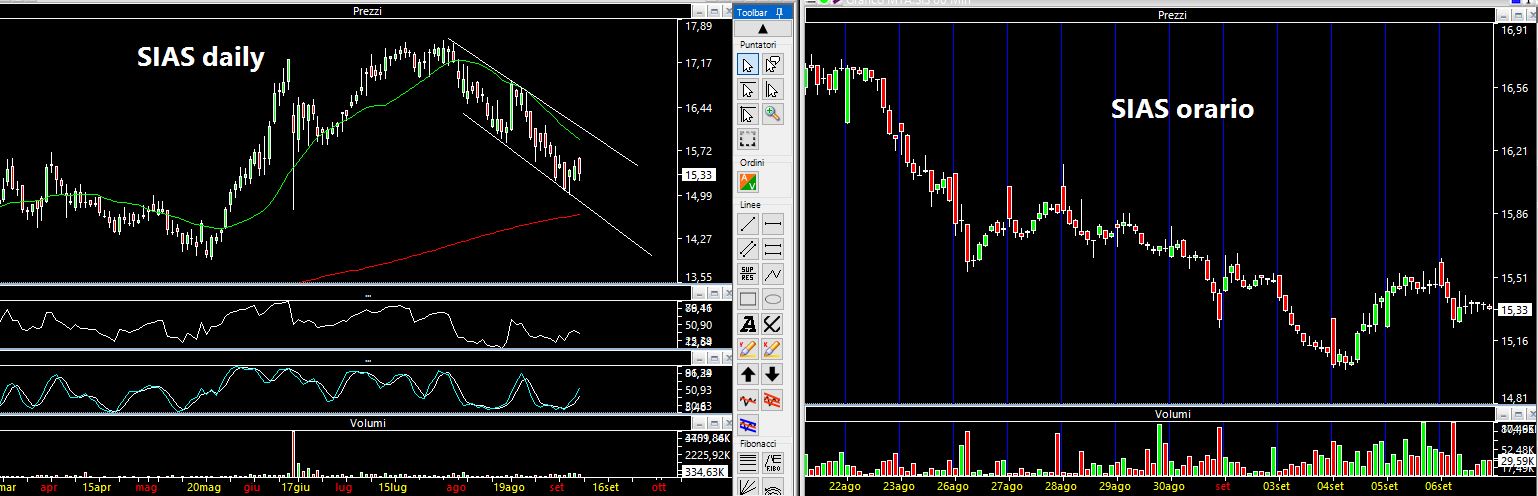Click the 17,89 price axis value

point(698,26)
